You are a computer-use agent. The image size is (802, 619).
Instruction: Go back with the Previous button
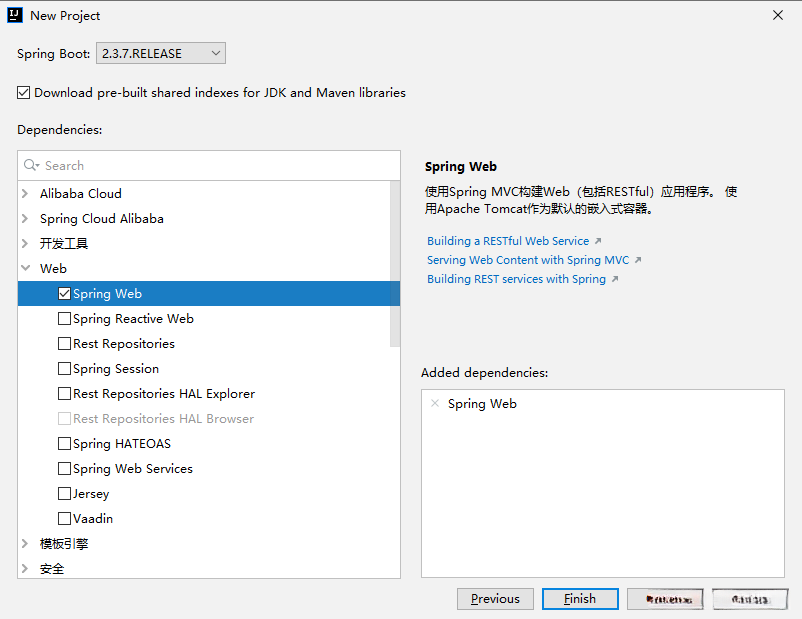(495, 599)
